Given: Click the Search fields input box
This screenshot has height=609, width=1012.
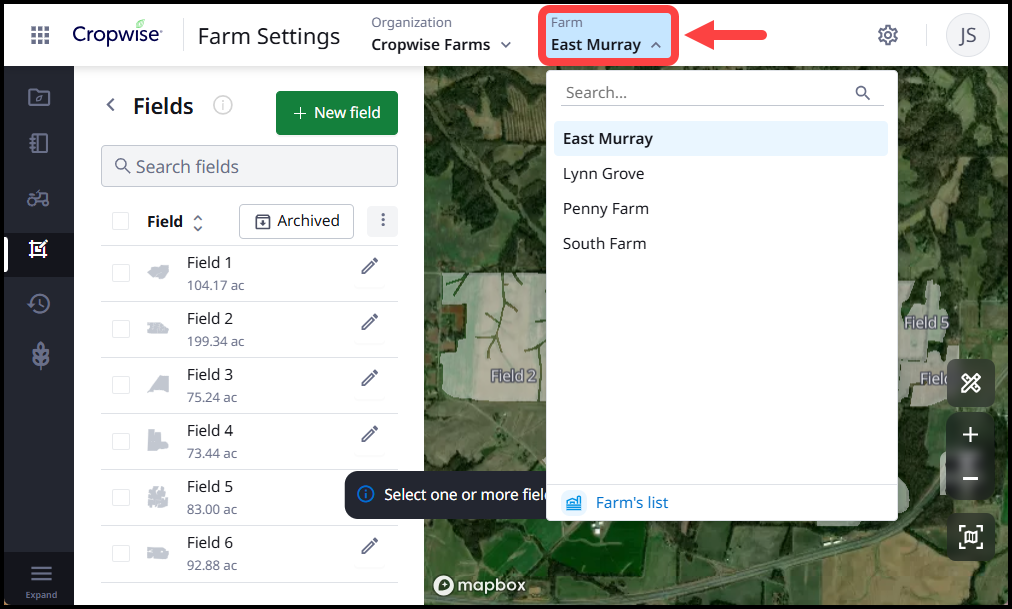Looking at the screenshot, I should pyautogui.click(x=249, y=166).
